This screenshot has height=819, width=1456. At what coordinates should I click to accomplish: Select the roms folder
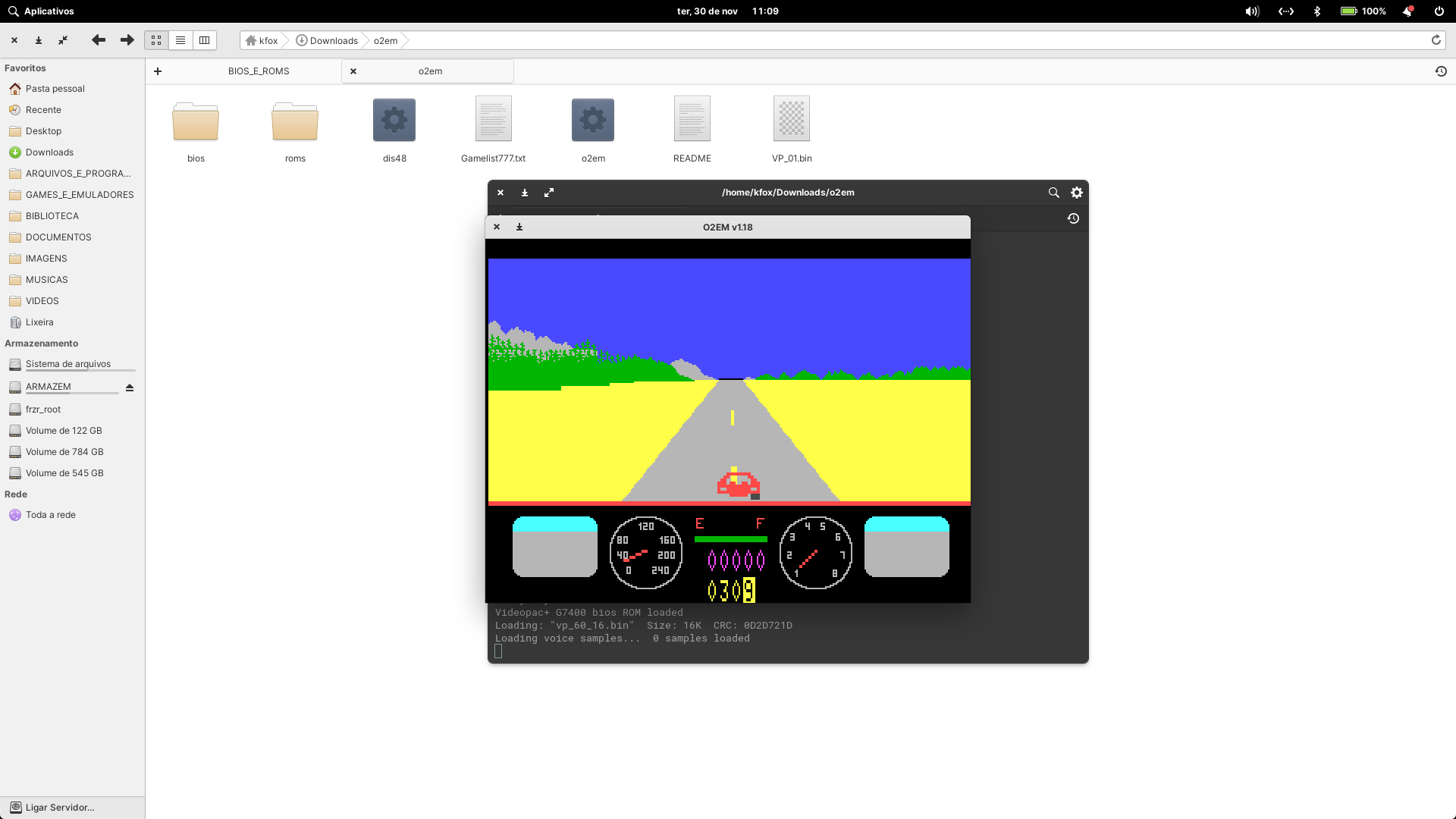pyautogui.click(x=295, y=129)
